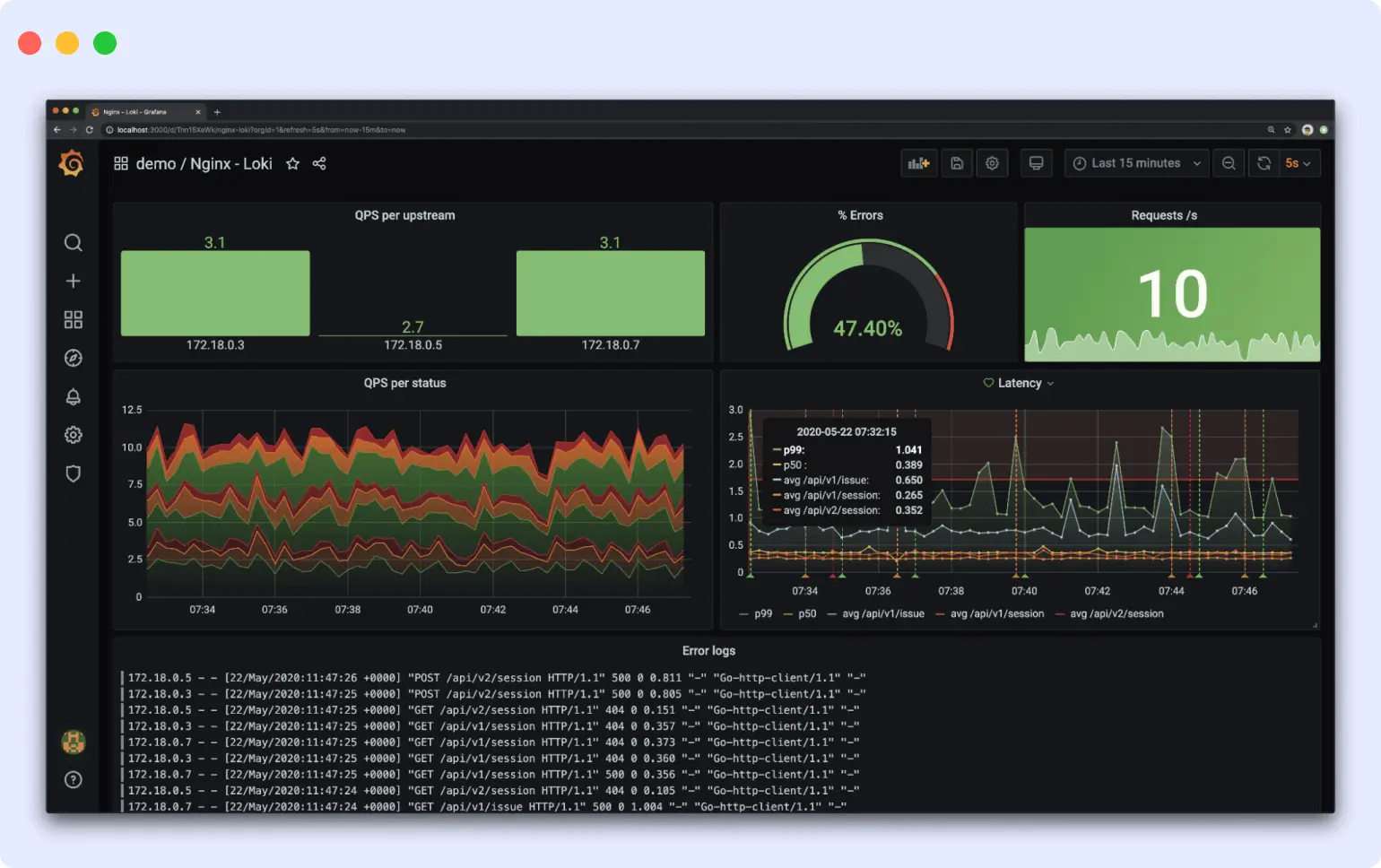The width and height of the screenshot is (1381, 868).
Task: Share the dashboard via share icon
Action: (x=319, y=163)
